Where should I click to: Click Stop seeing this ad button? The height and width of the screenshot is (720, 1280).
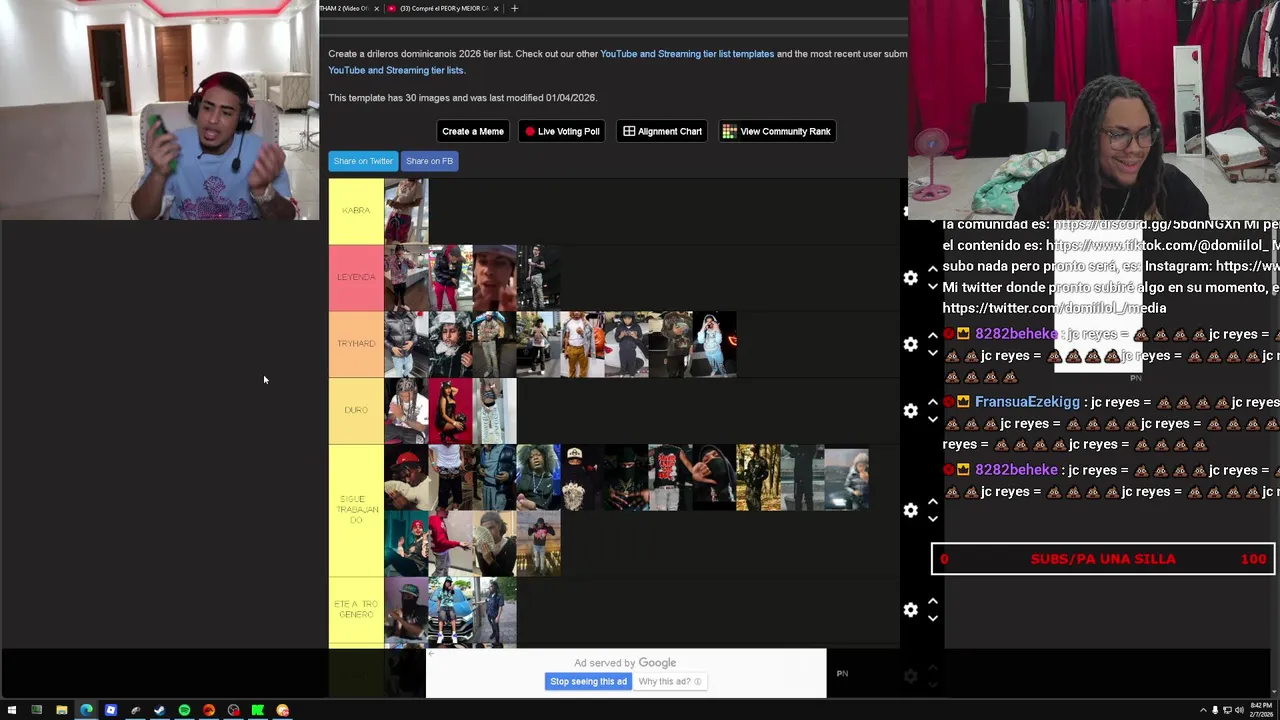tap(588, 682)
